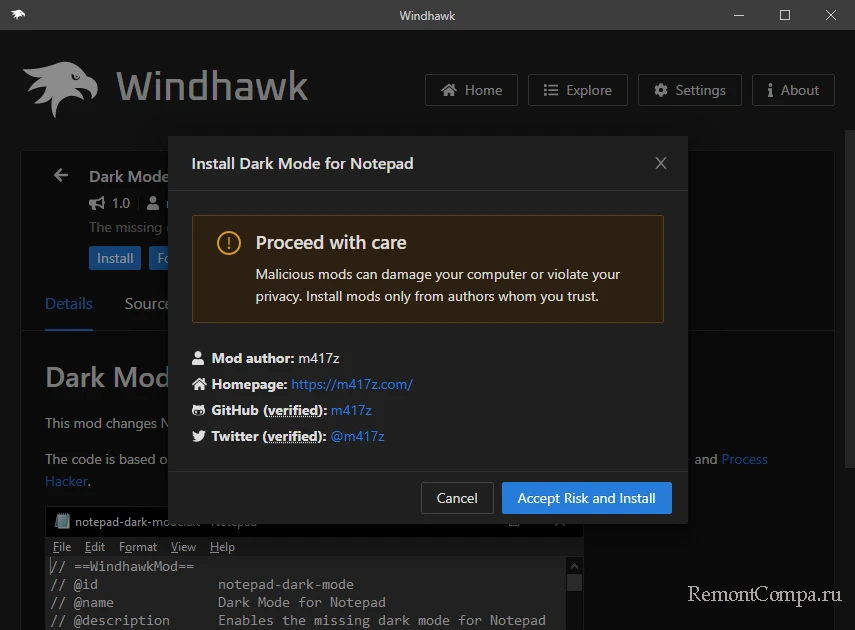Click the Twitter bird icon in the dialog
Viewport: 855px width, 630px height.
pyautogui.click(x=198, y=436)
